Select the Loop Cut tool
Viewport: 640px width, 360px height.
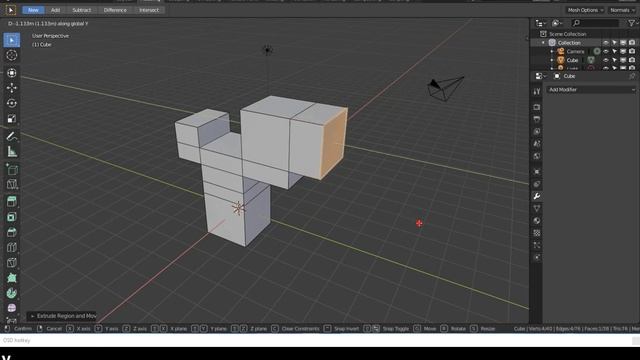[11, 247]
